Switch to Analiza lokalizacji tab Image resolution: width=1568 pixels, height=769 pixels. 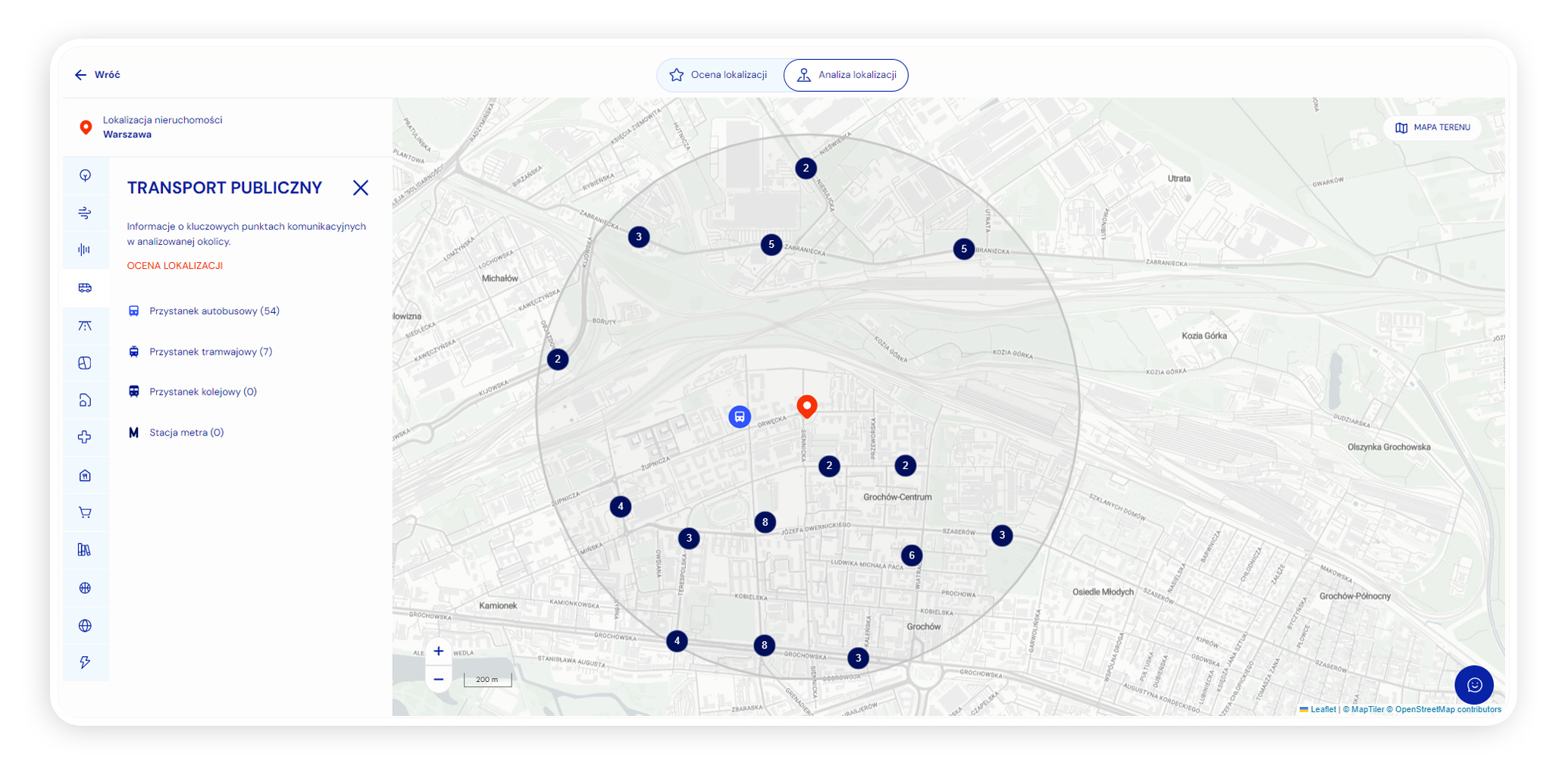tap(846, 75)
